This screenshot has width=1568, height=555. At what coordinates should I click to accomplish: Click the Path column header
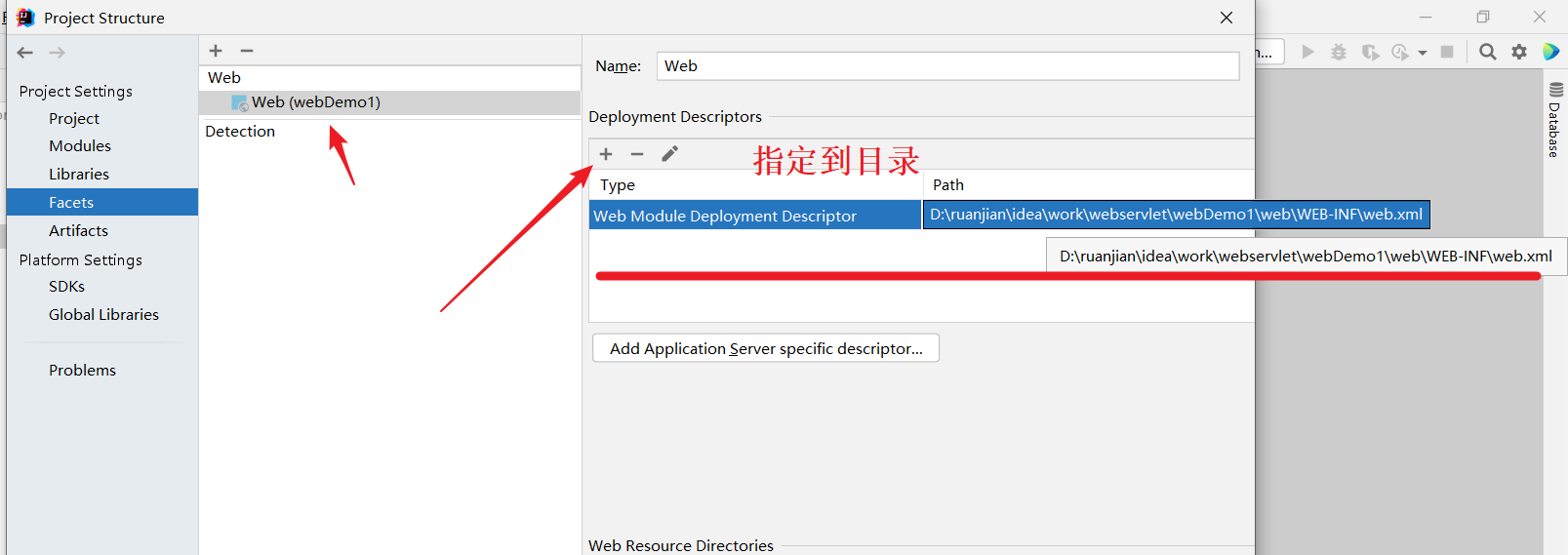(1089, 184)
